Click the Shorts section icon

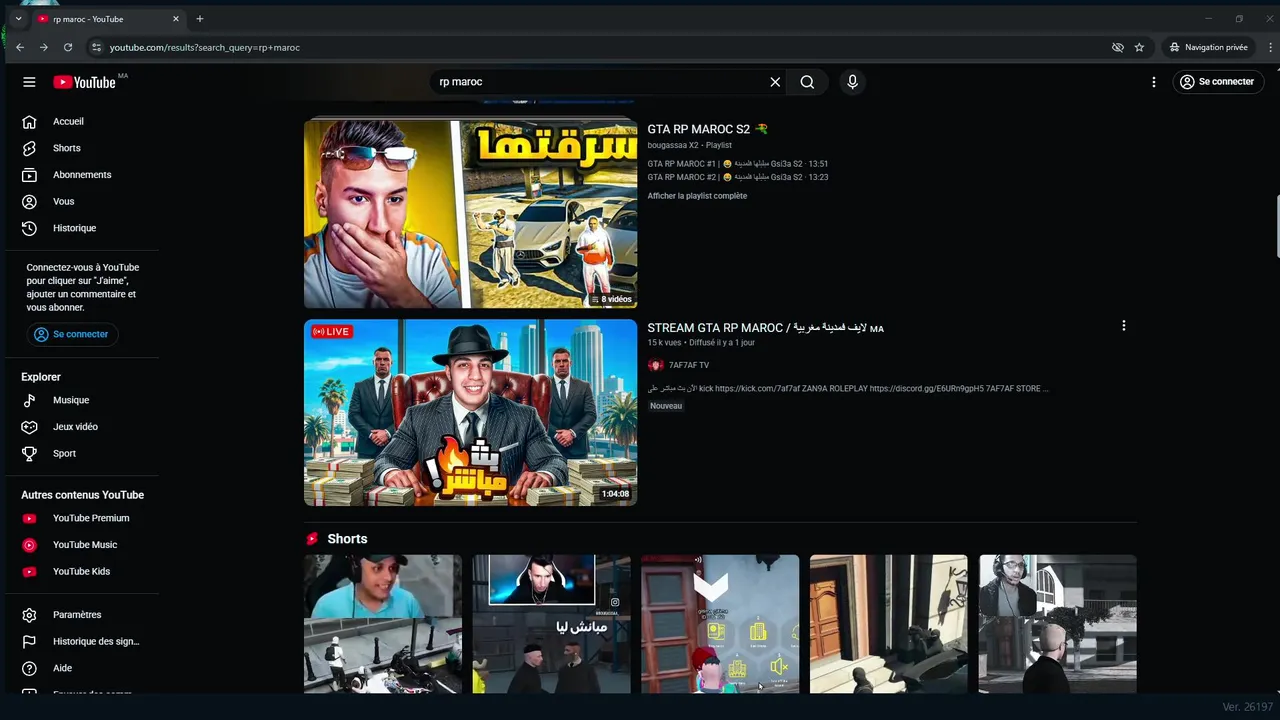pos(312,539)
